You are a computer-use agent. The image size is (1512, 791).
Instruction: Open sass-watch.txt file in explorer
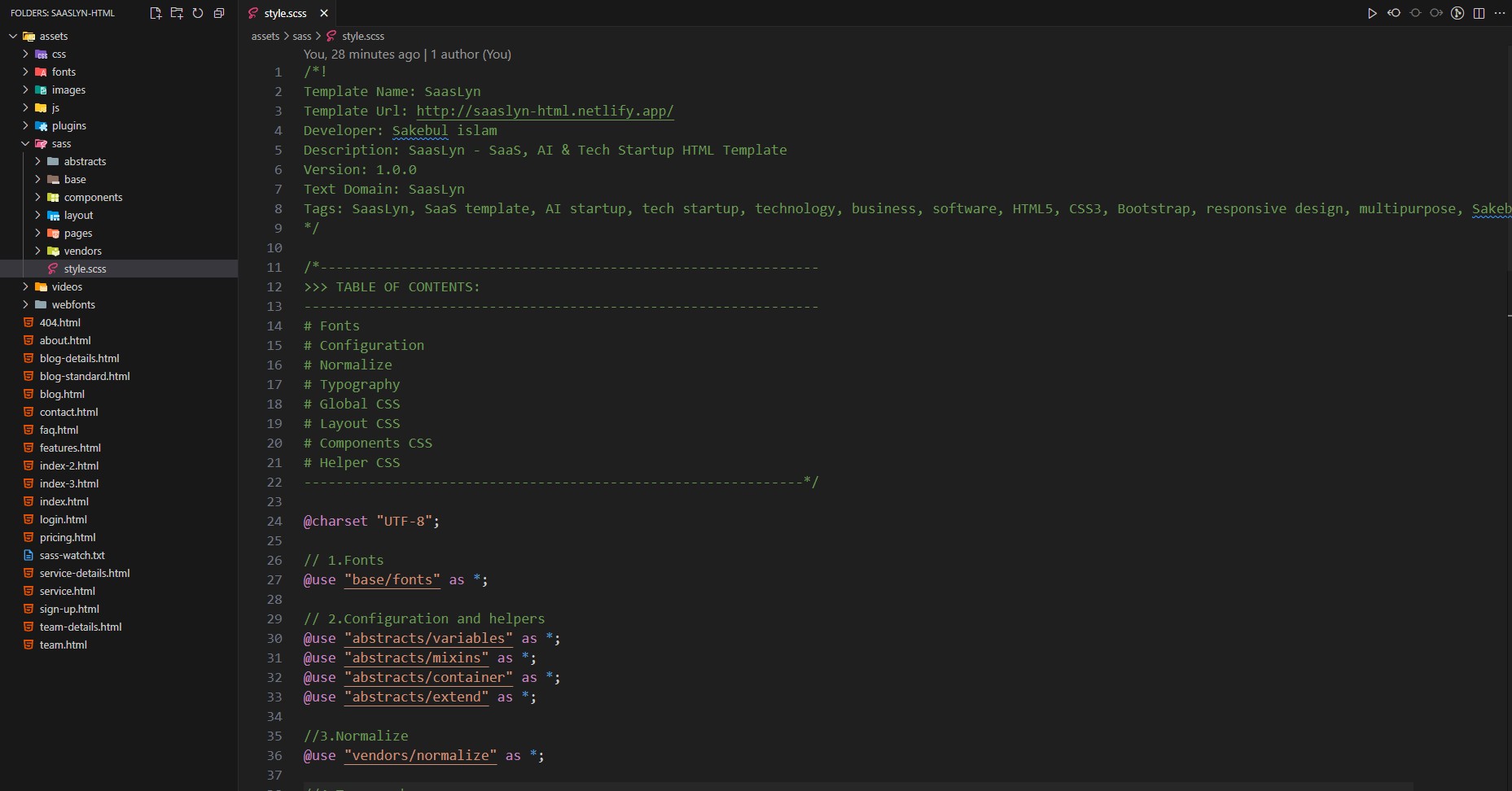72,556
